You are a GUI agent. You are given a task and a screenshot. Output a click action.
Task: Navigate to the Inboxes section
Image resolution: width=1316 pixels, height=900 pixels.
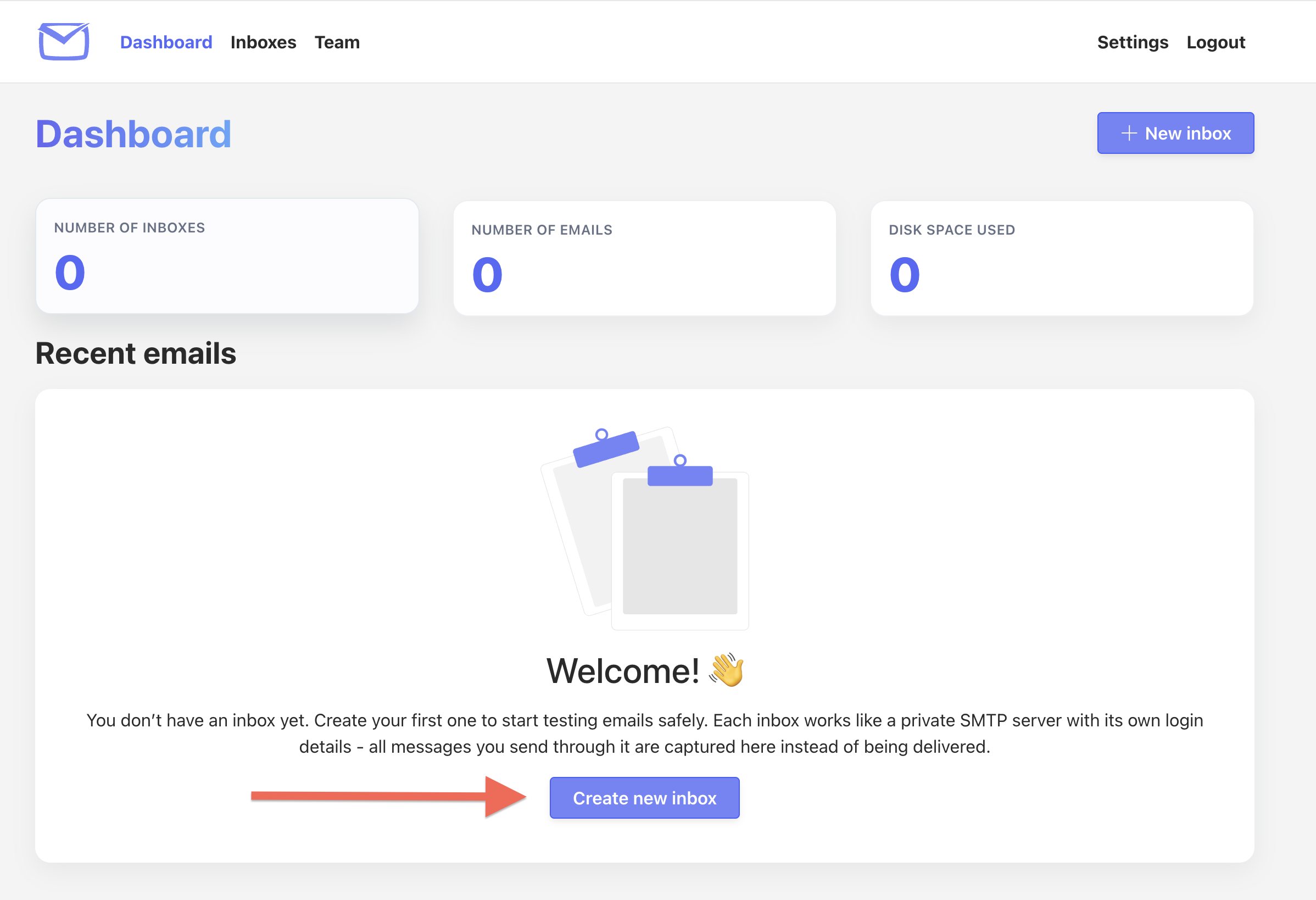263,42
